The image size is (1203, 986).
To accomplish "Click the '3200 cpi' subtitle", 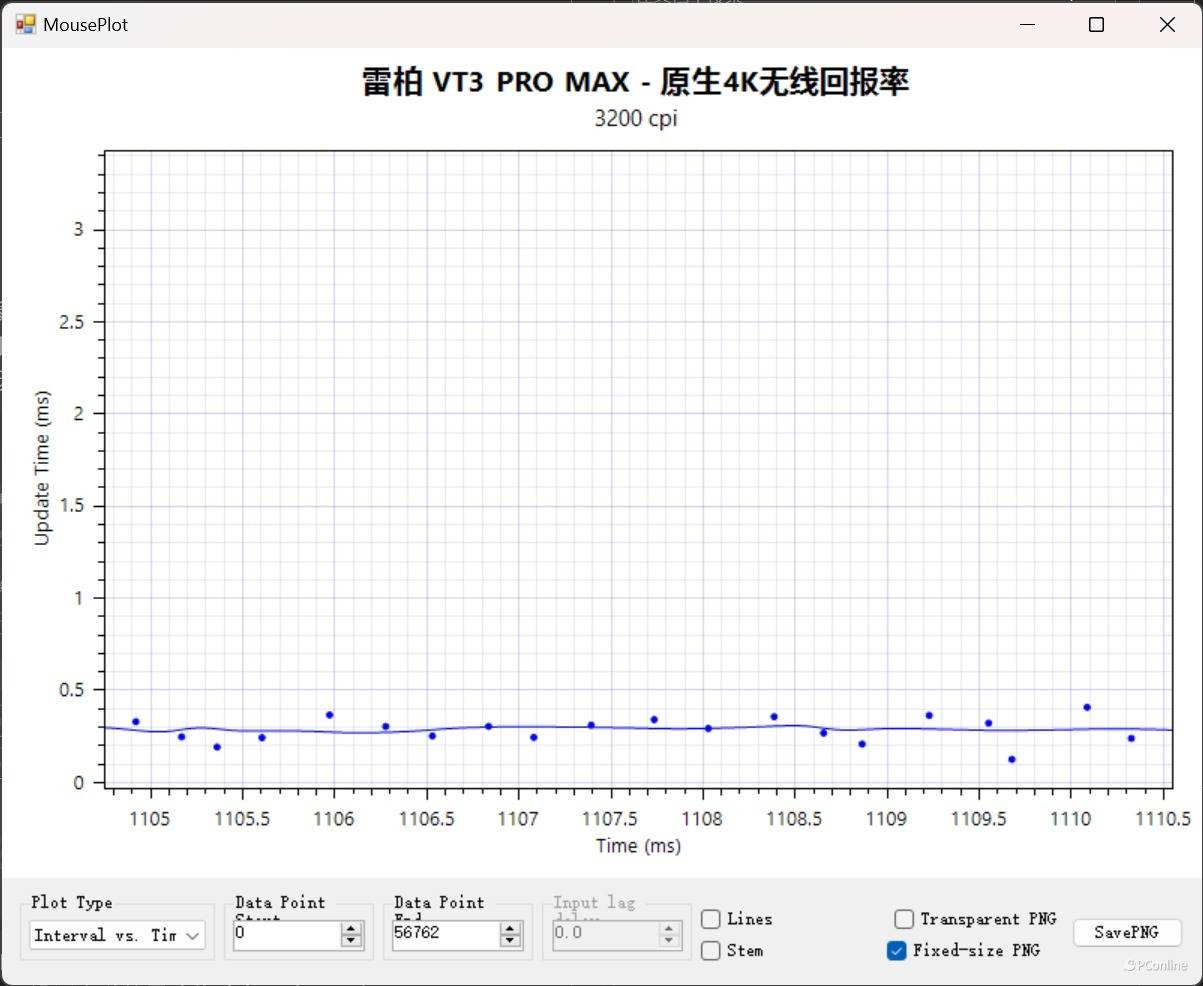I will coord(636,118).
